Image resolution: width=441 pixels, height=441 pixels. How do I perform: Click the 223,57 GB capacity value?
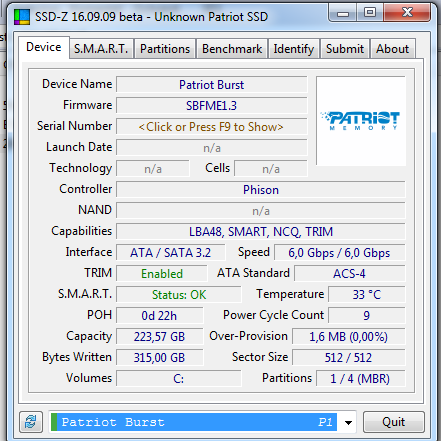159,337
